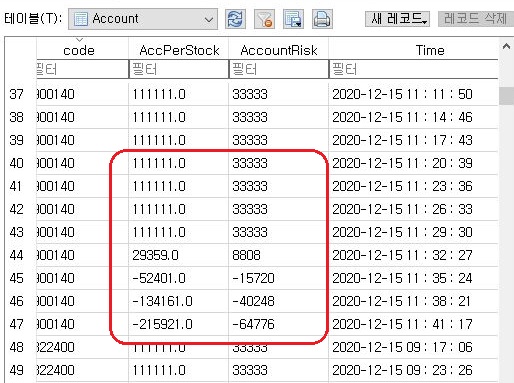The height and width of the screenshot is (383, 514).
Task: Select row header 49
Action: (17, 370)
